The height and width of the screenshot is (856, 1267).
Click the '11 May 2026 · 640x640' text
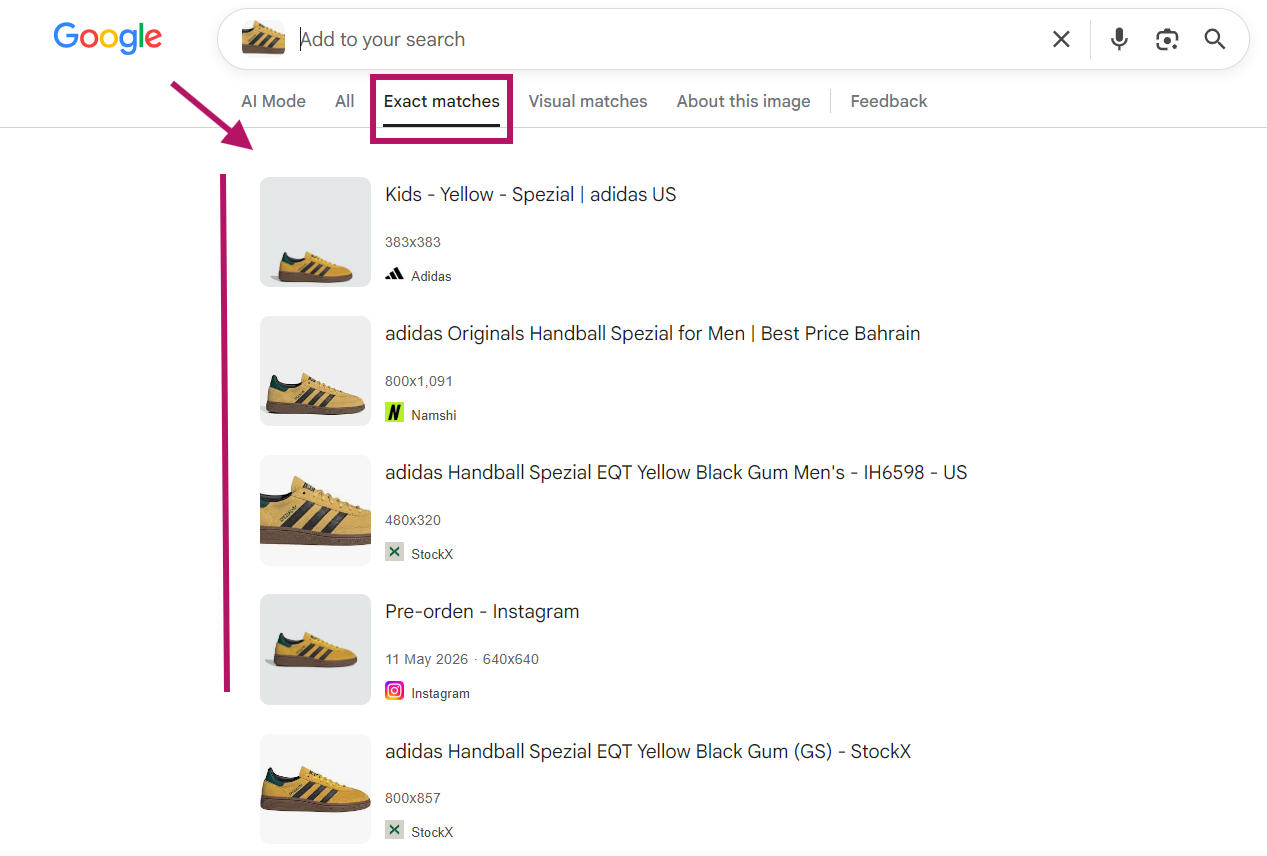(462, 659)
